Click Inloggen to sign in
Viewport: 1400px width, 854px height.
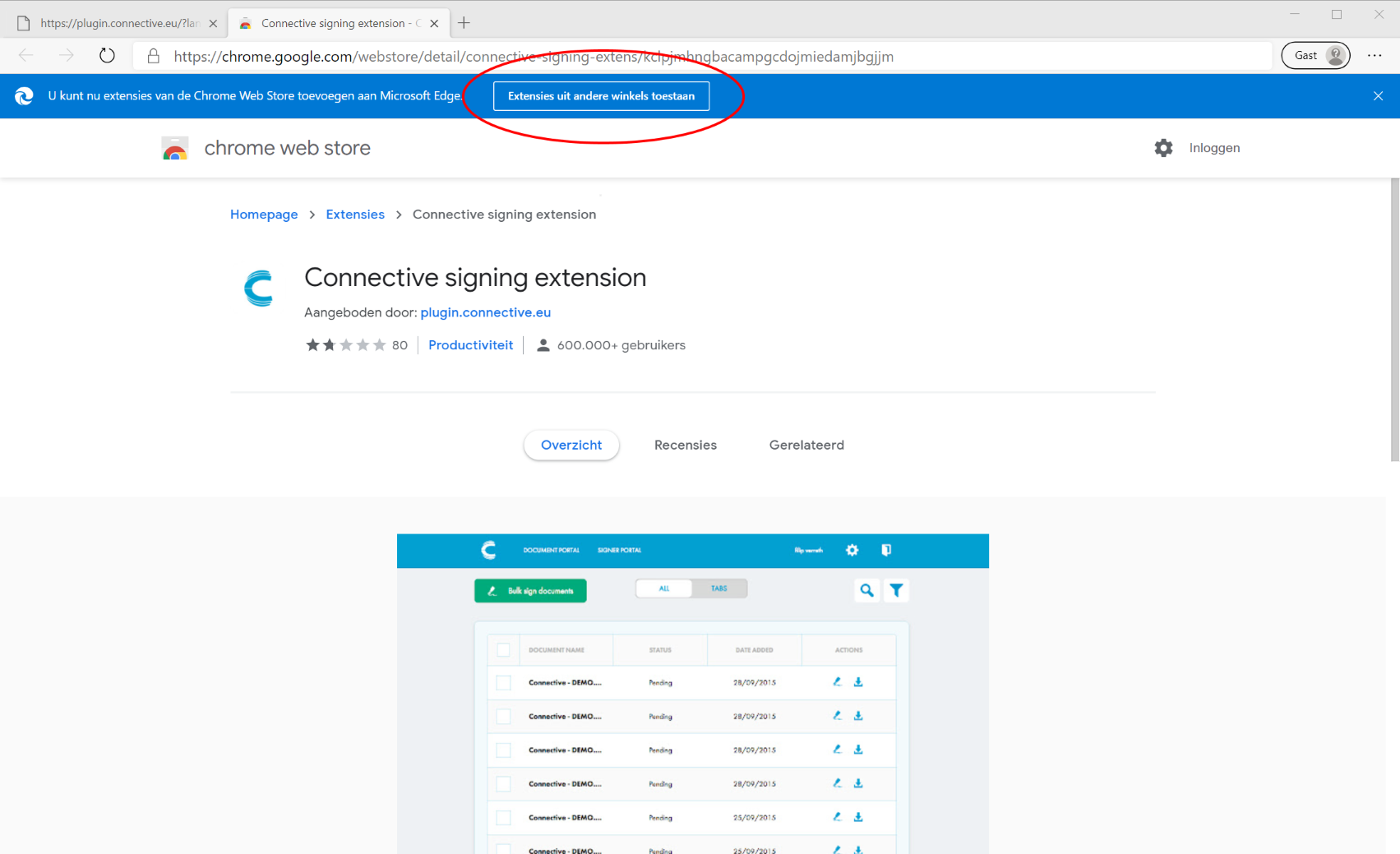pyautogui.click(x=1214, y=148)
